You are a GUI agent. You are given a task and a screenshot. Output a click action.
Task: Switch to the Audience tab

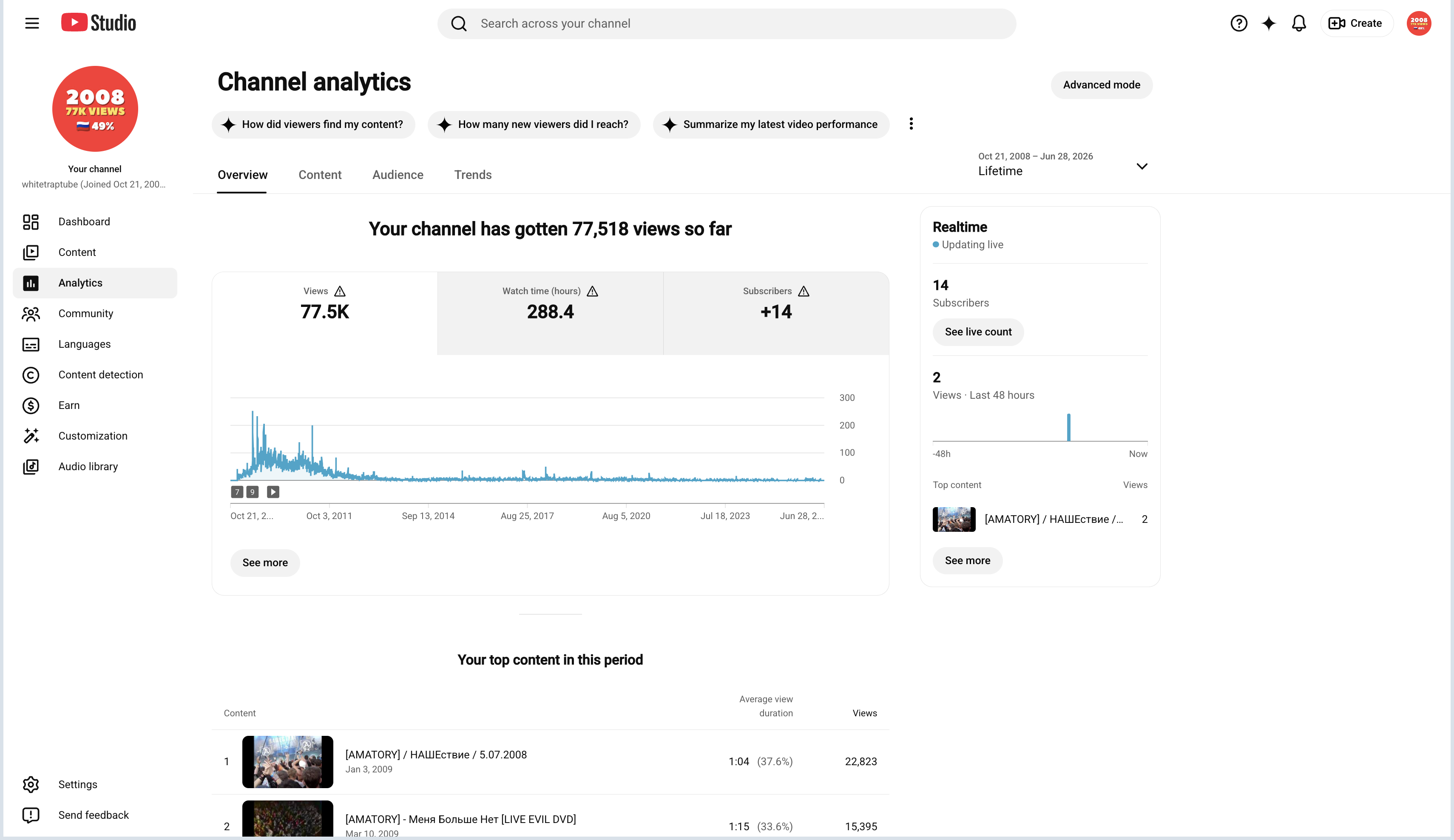pos(398,175)
